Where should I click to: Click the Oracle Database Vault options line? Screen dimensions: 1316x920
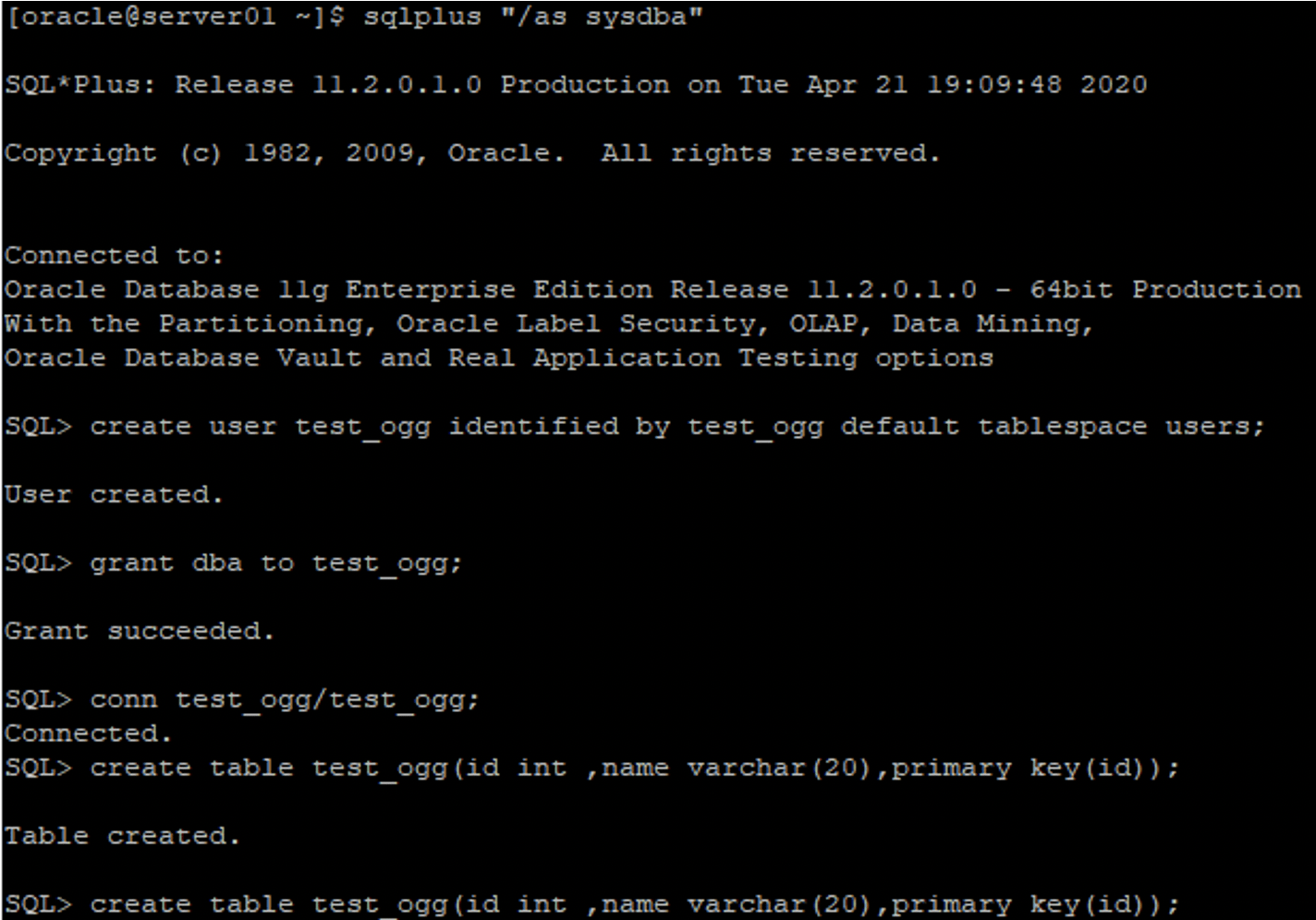pos(499,358)
